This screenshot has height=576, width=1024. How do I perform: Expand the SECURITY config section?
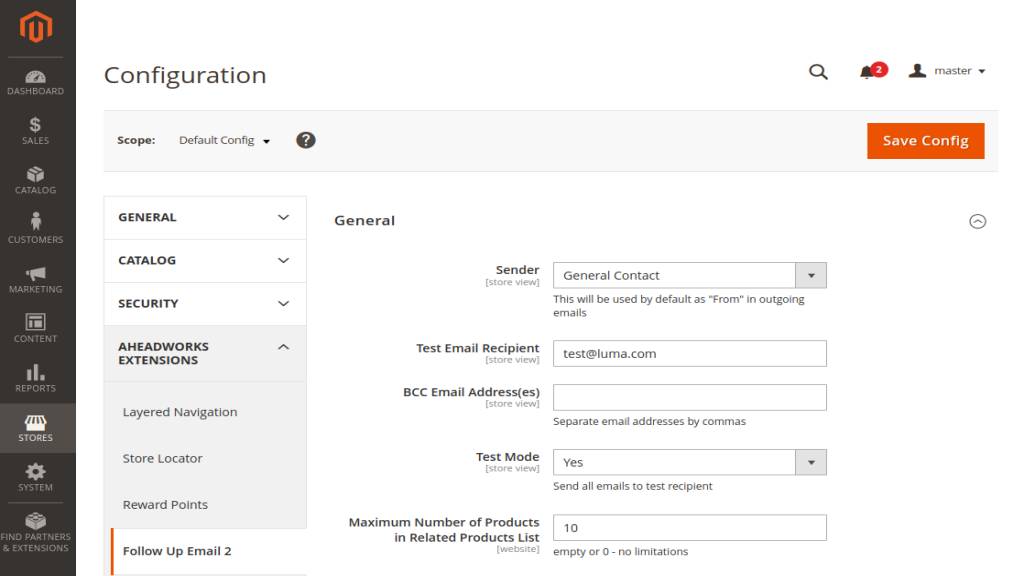tap(205, 304)
